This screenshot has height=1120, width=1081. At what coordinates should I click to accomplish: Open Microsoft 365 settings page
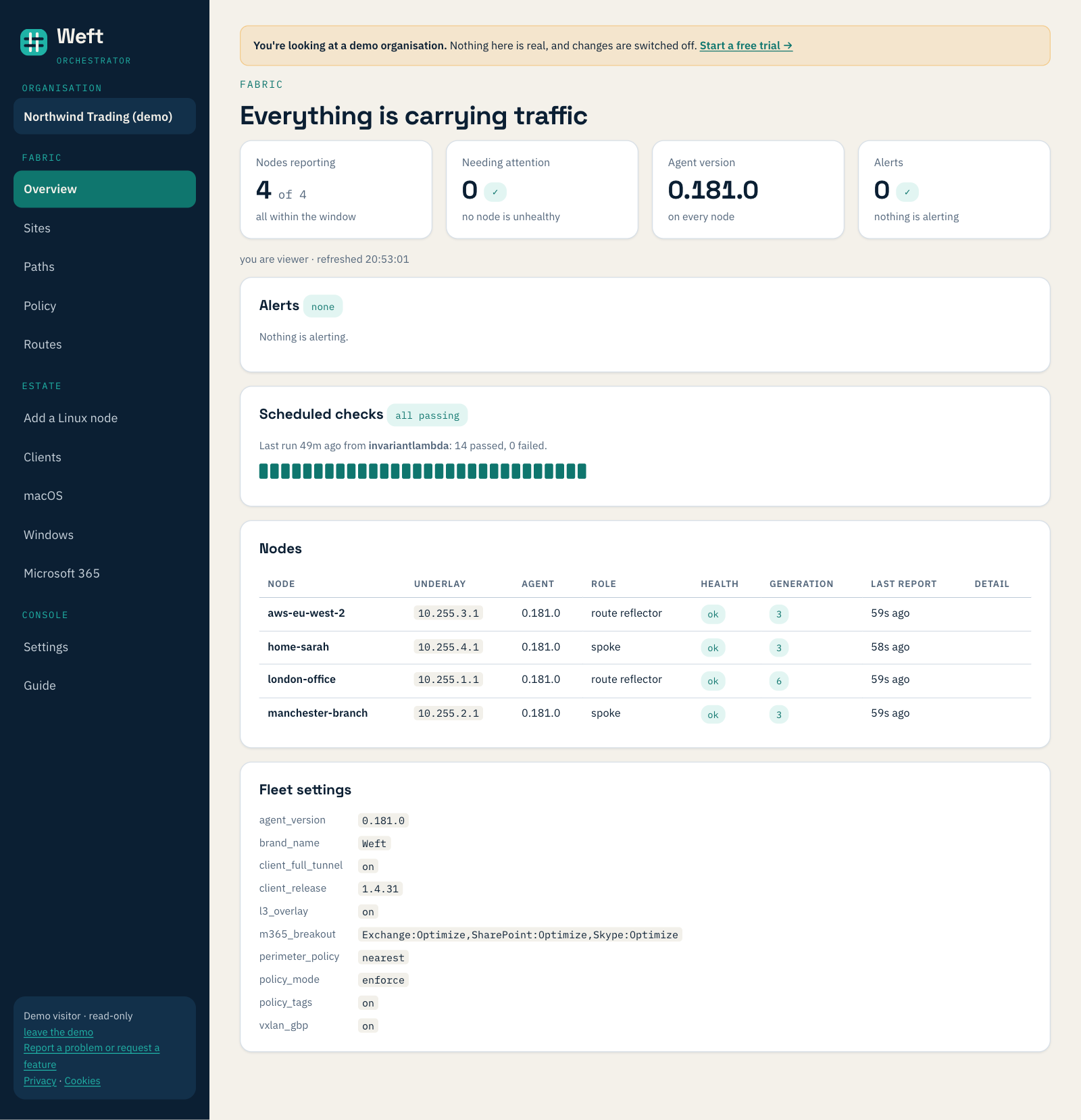pos(105,574)
